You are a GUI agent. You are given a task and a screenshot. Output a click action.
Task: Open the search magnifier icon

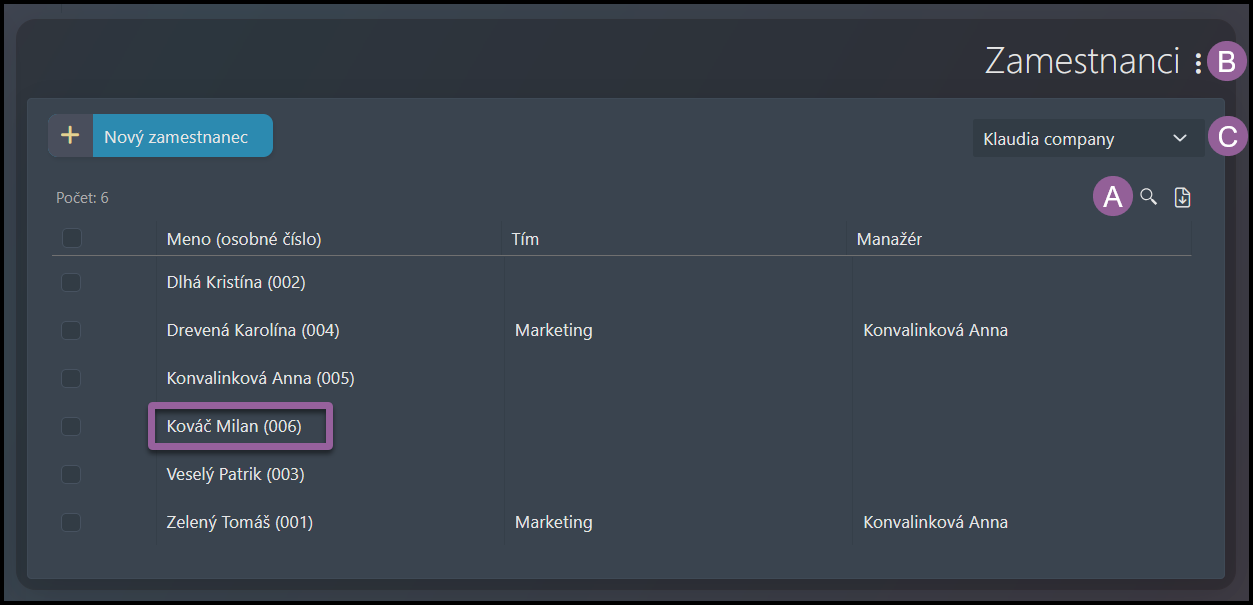coord(1149,197)
